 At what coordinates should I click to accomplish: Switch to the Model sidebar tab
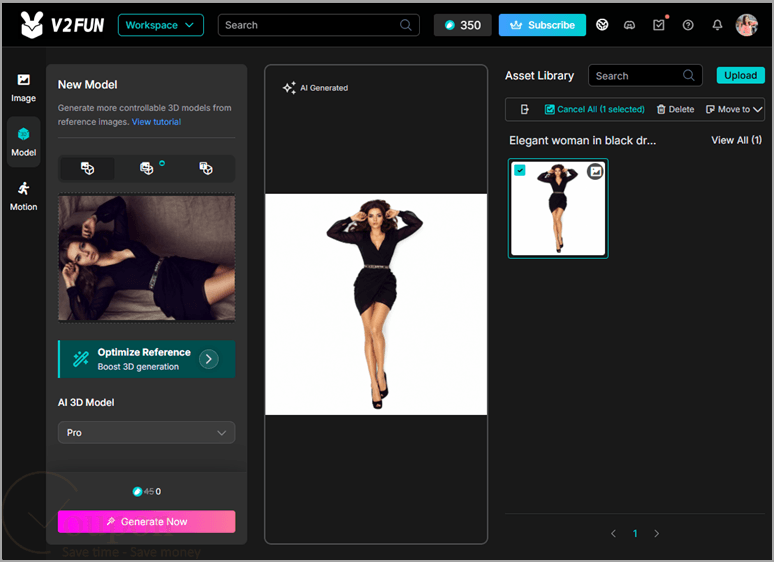pos(24,142)
